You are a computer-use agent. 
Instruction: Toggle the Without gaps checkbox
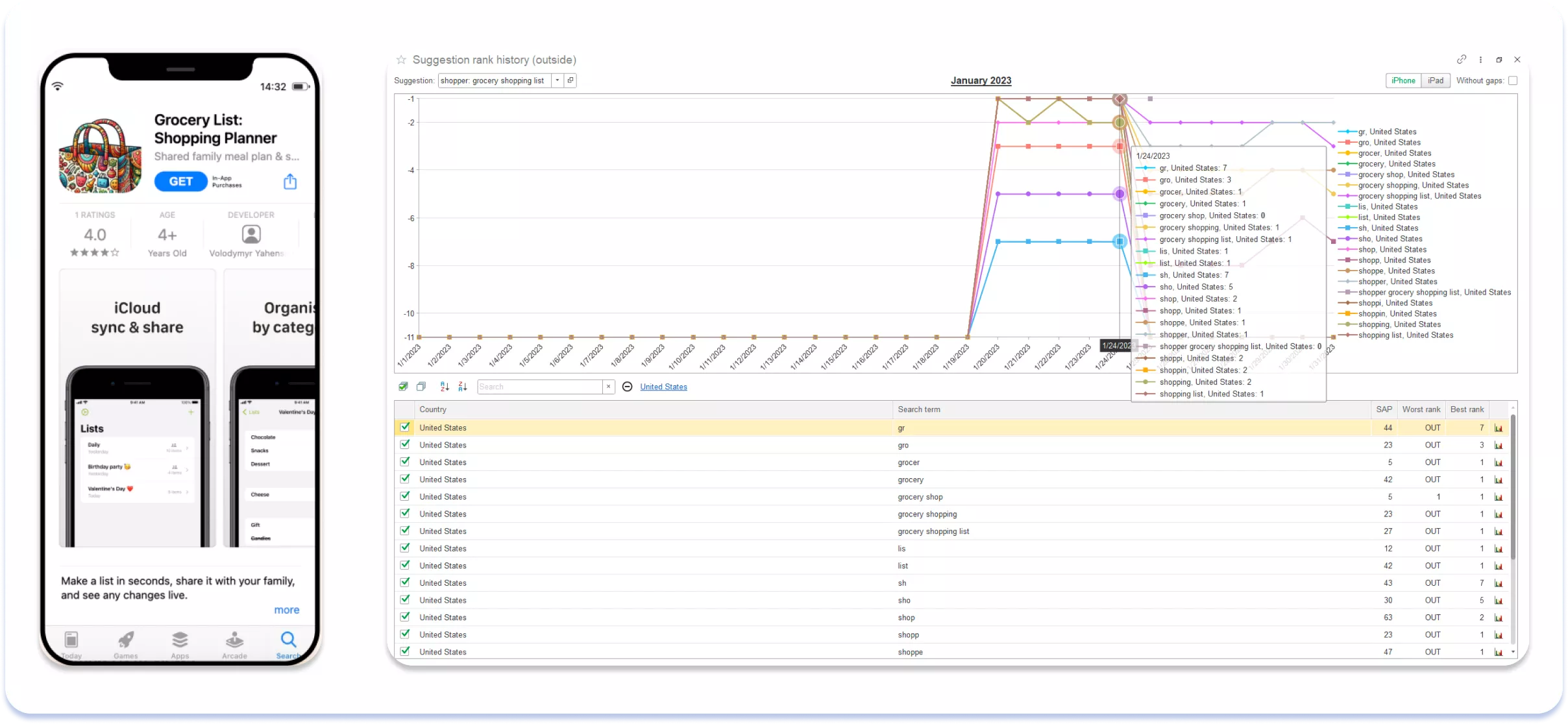click(1513, 81)
